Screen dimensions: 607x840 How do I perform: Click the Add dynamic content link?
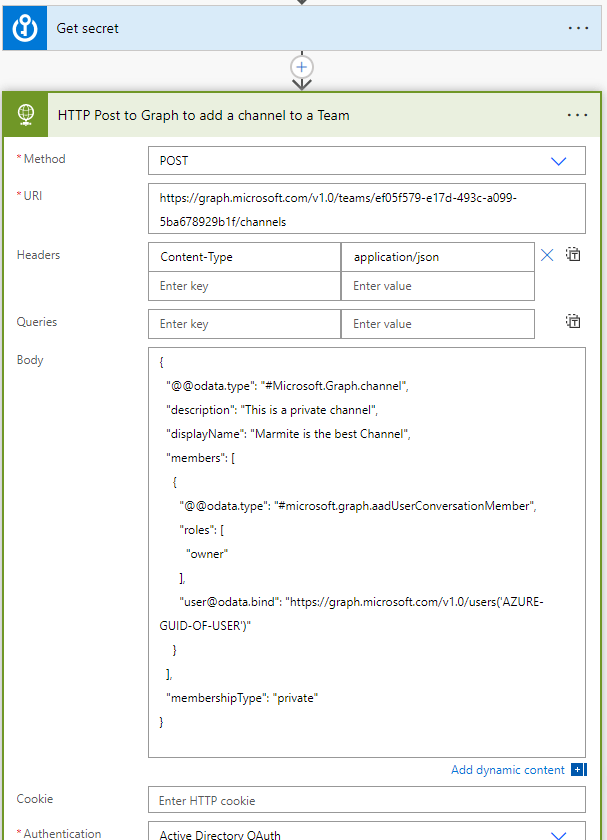coord(508,769)
